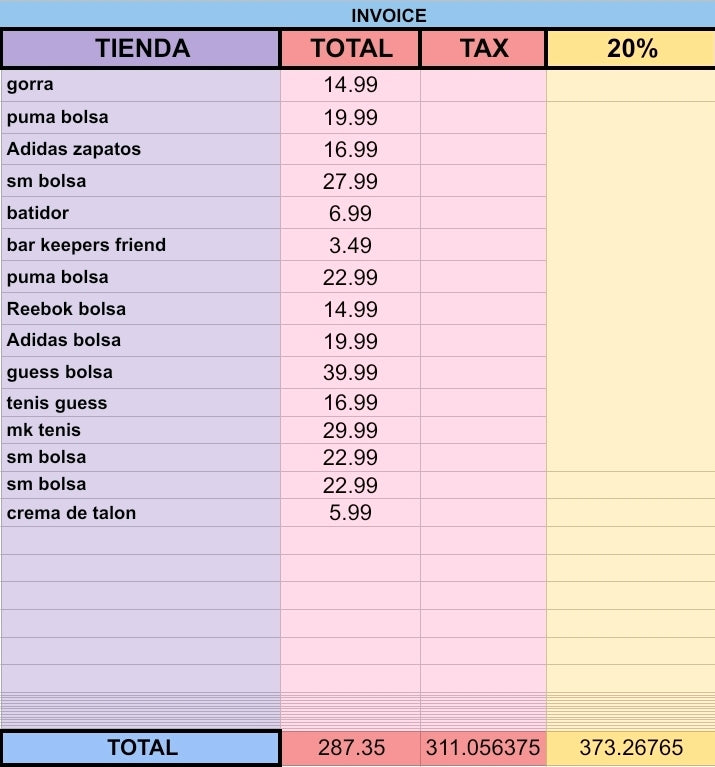Click the blue TOTAL label cell
Screen dimensions: 715x767
(141, 747)
